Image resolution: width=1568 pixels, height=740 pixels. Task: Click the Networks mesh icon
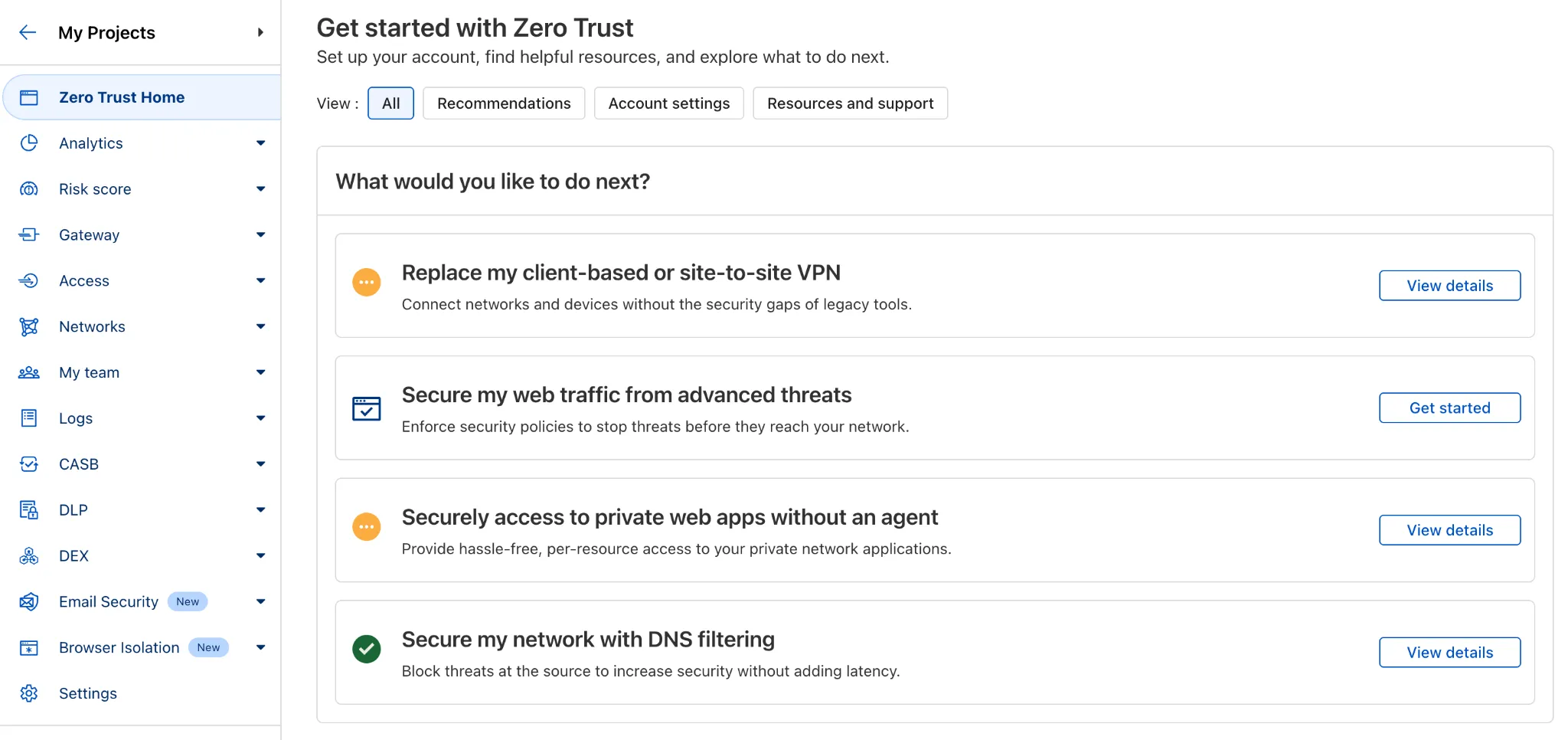coord(29,326)
